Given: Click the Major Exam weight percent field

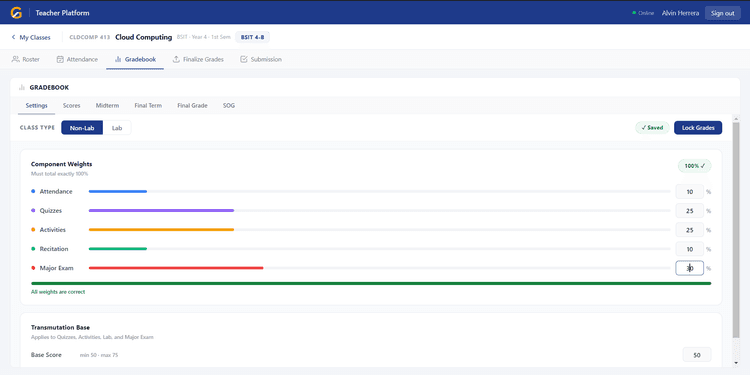Looking at the screenshot, I should click(x=689, y=268).
